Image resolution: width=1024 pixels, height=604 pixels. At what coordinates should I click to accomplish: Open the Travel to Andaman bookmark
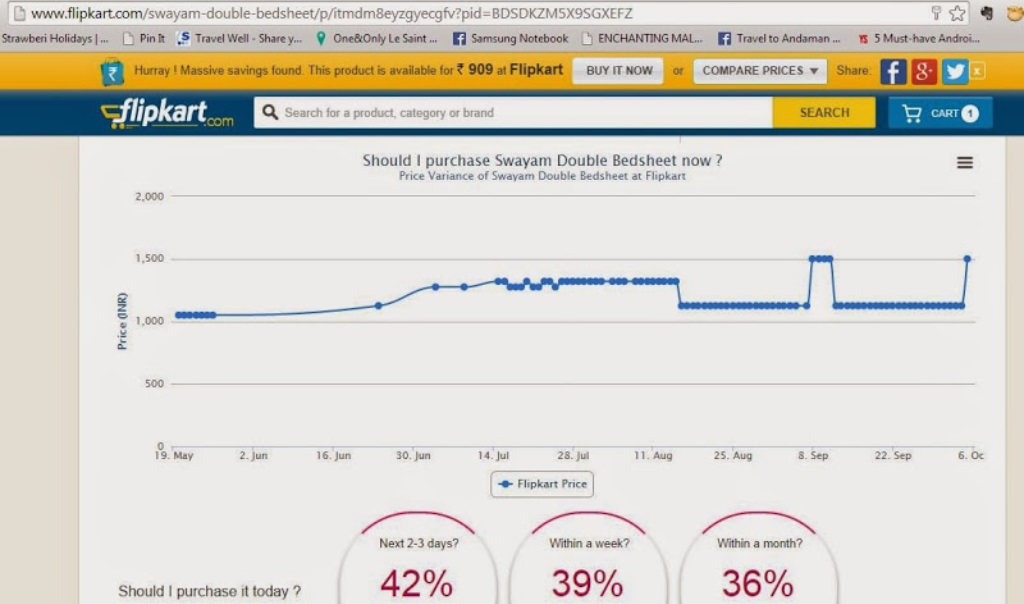(780, 39)
